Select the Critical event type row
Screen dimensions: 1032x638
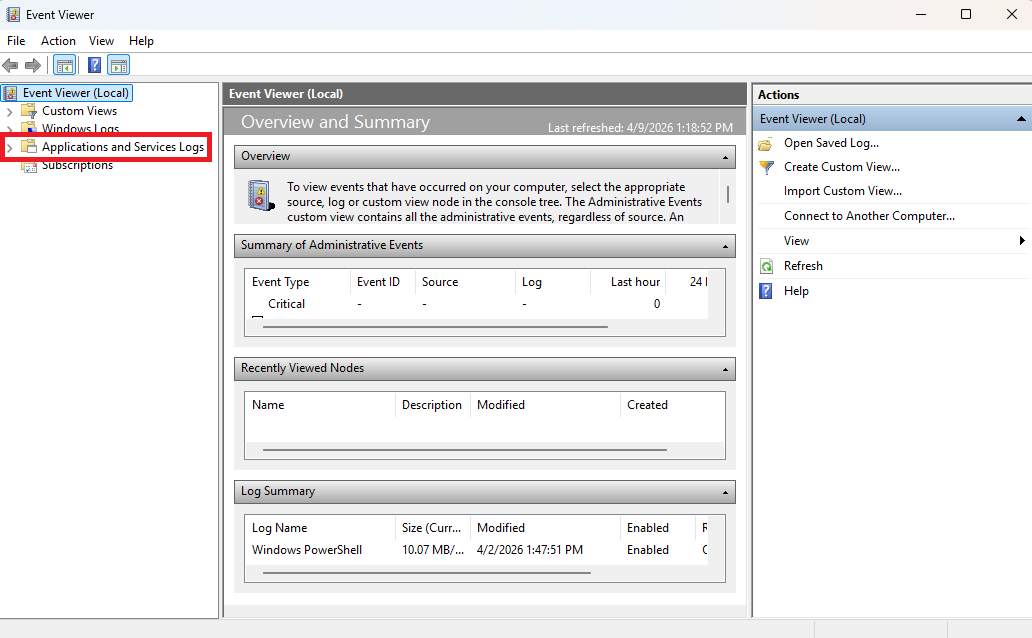tap(477, 304)
